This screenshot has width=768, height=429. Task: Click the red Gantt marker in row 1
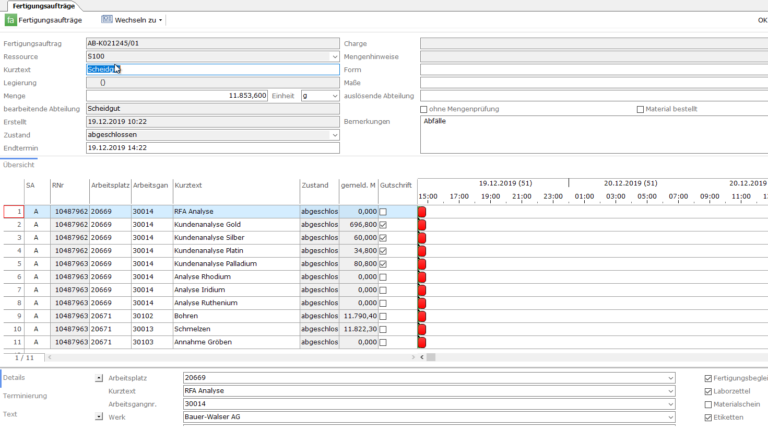coord(422,212)
